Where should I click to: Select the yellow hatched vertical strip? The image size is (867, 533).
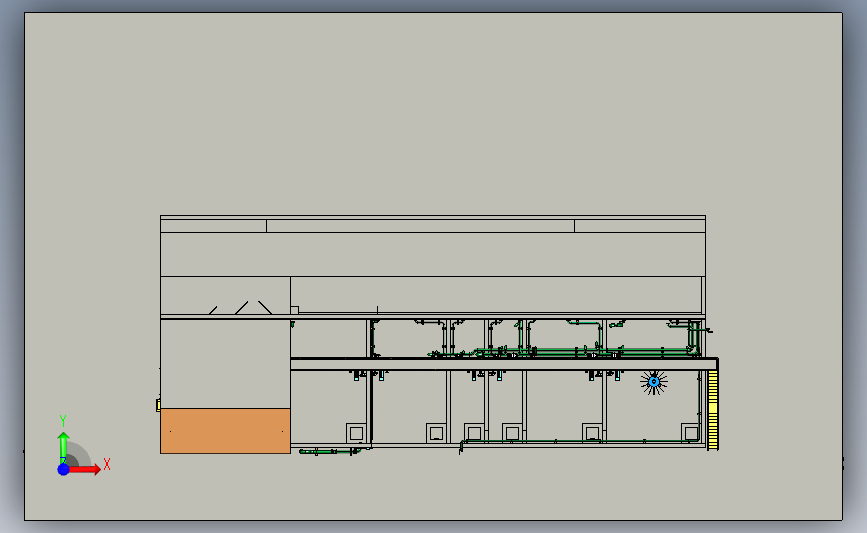[x=713, y=409]
